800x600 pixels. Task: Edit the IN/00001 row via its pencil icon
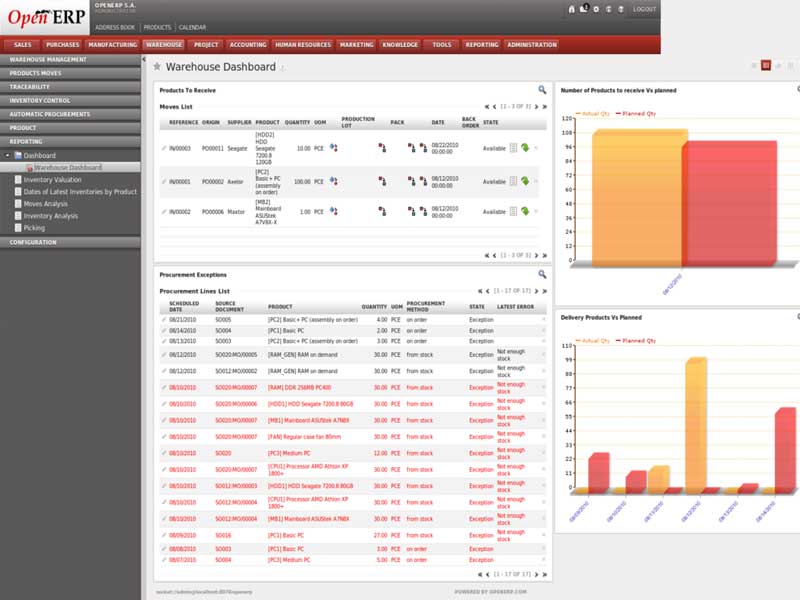click(x=164, y=182)
